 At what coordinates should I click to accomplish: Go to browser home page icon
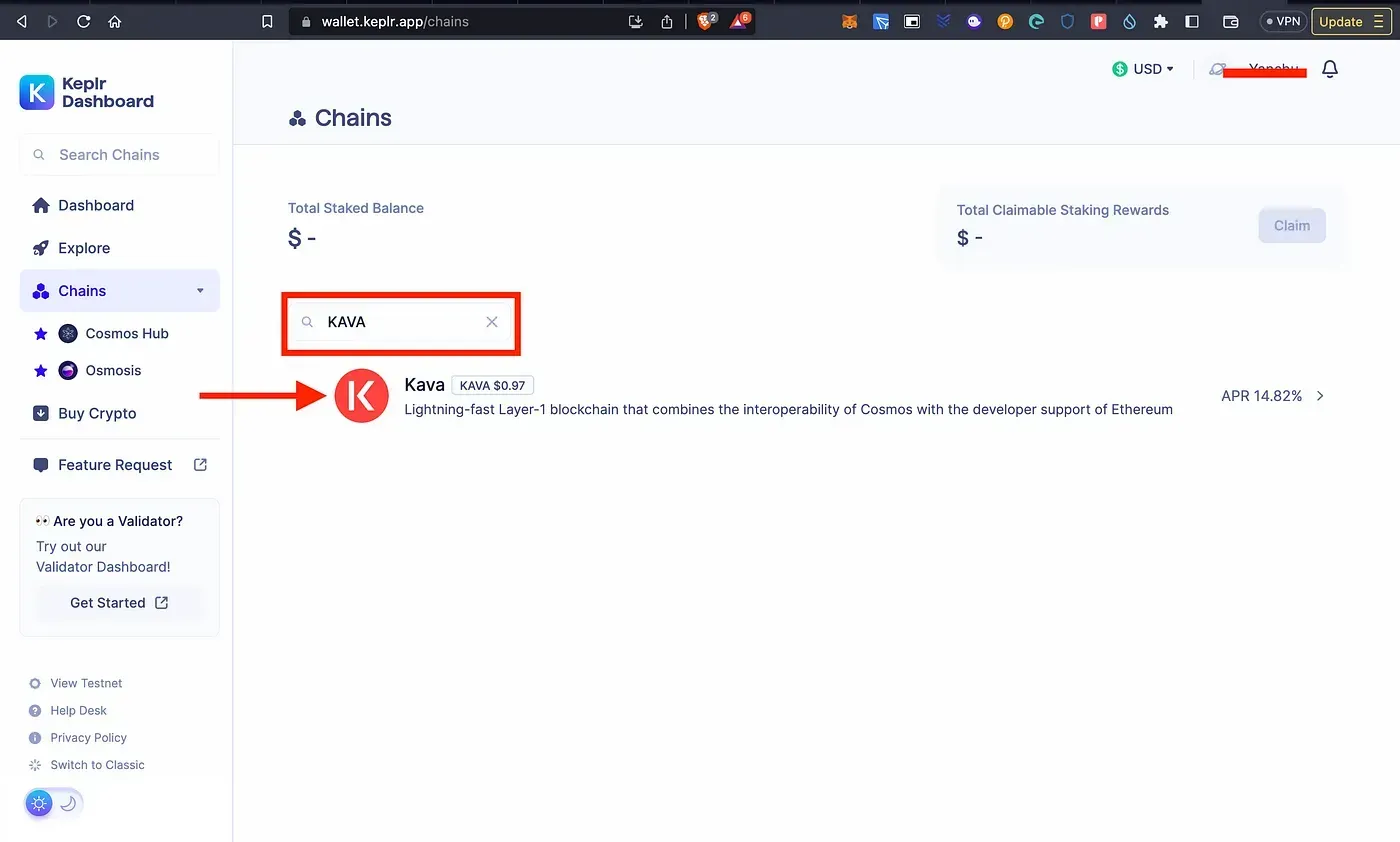[x=115, y=21]
